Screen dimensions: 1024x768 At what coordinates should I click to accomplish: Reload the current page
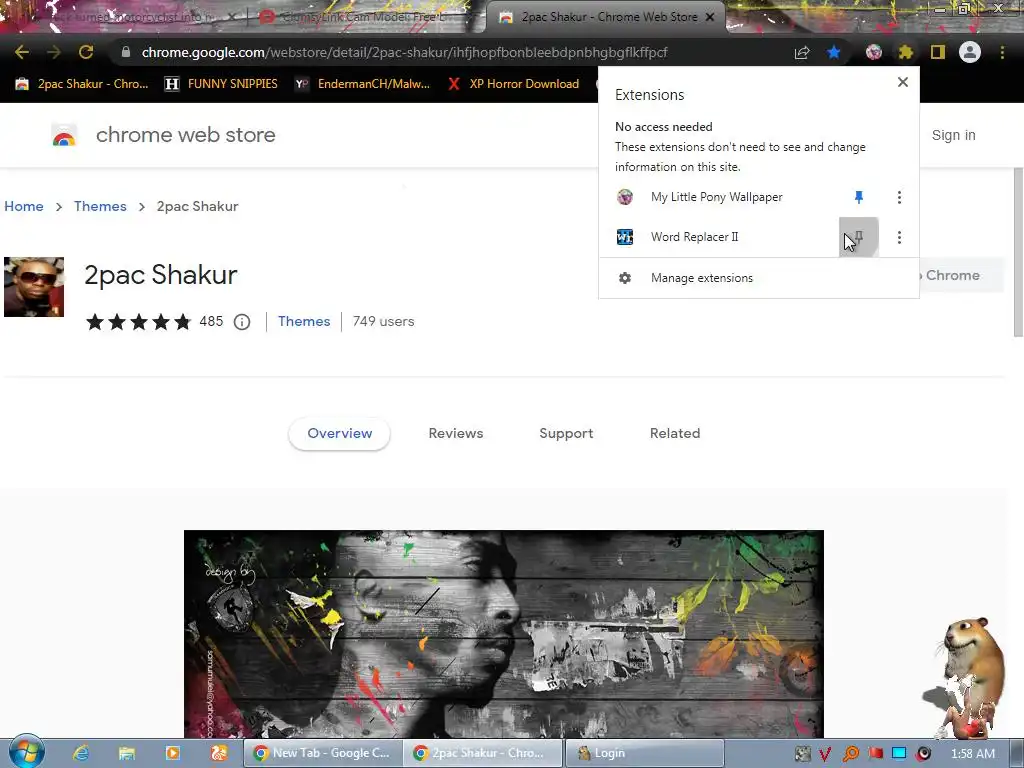(86, 52)
